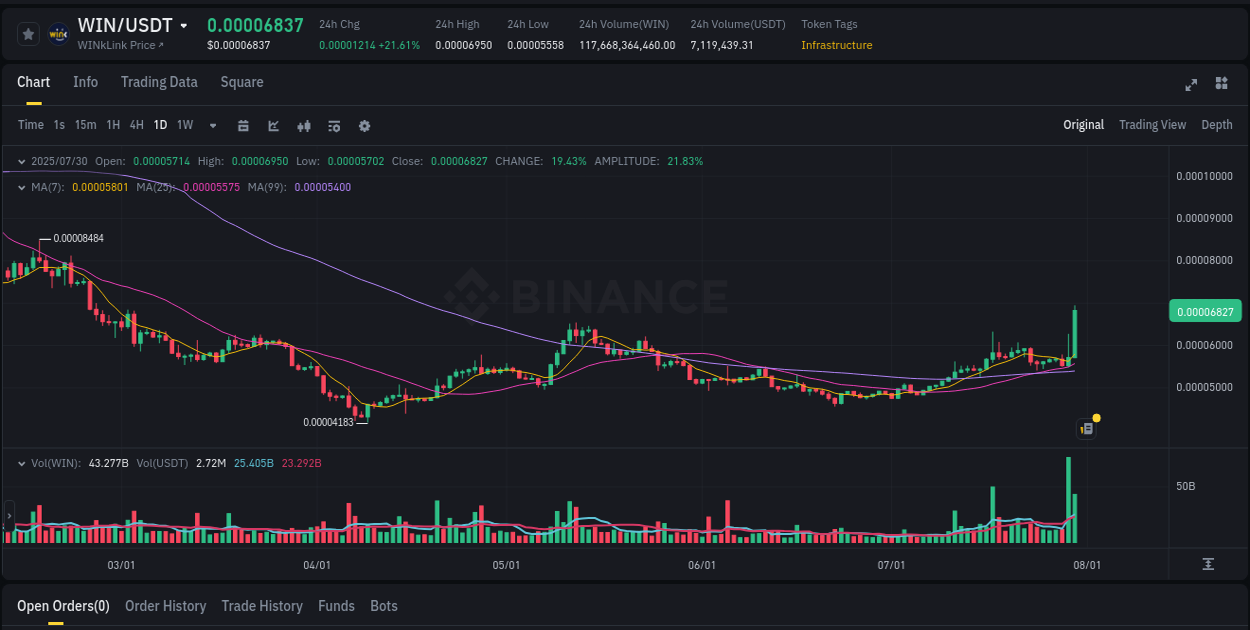The height and width of the screenshot is (630, 1250).
Task: Open the candlestick chart type icon
Action: [304, 126]
